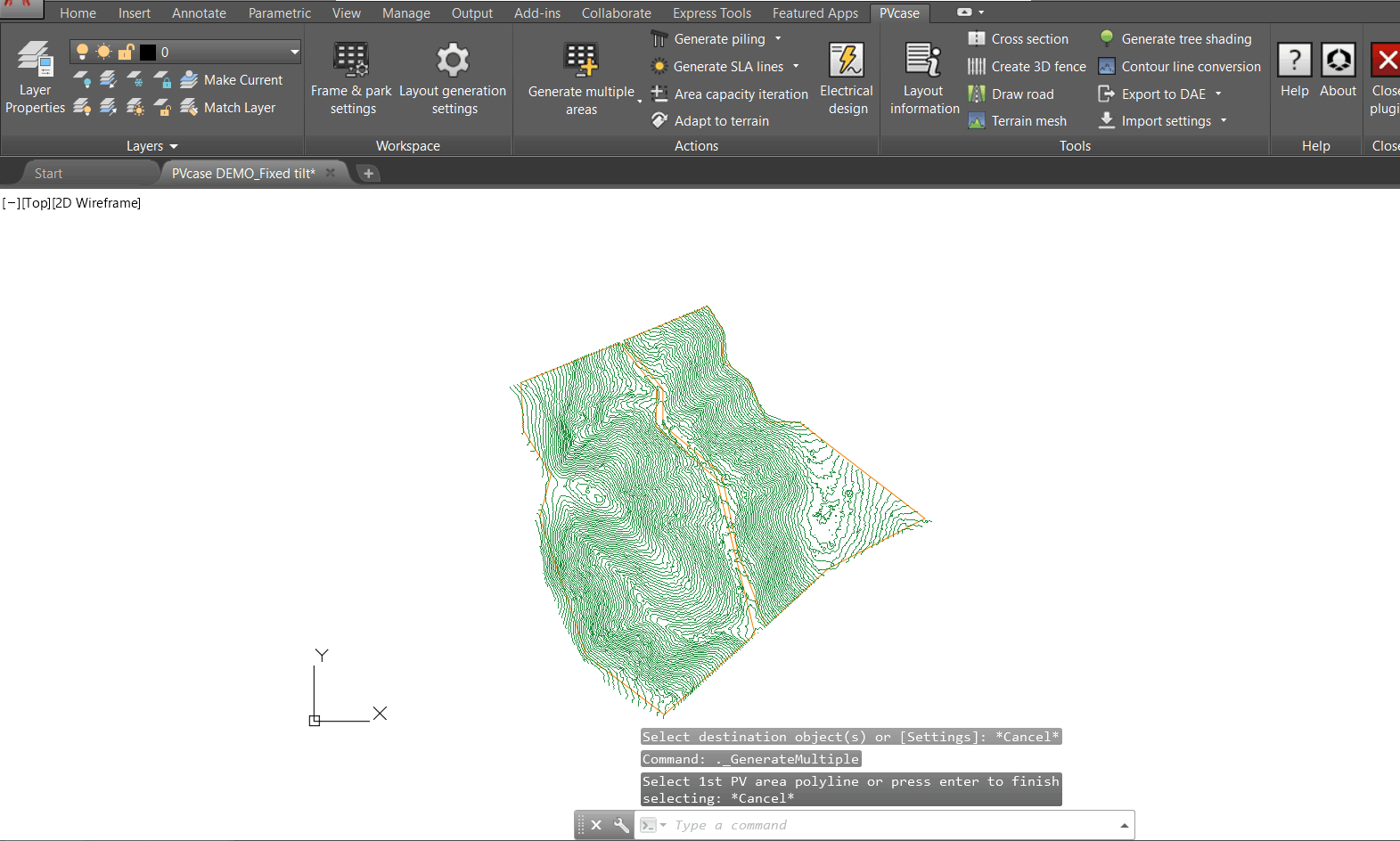This screenshot has width=1400, height=841.
Task: Open the layer selection dropdown arrow
Action: 294,52
